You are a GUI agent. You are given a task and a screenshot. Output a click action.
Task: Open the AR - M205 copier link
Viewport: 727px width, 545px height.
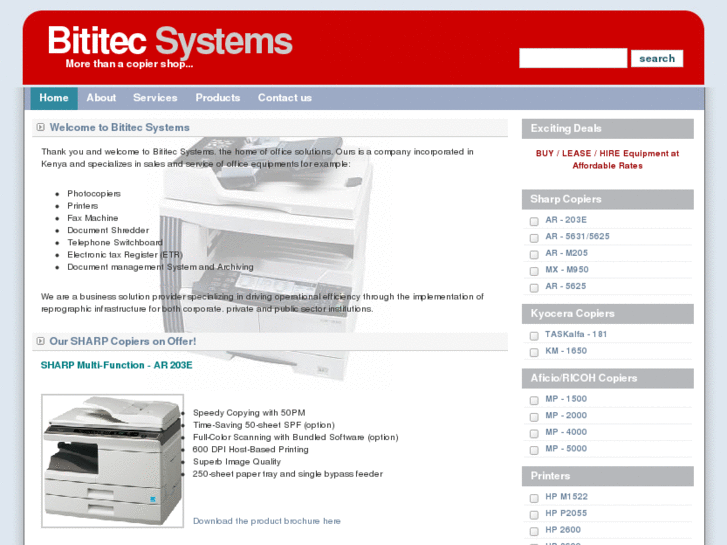(567, 253)
